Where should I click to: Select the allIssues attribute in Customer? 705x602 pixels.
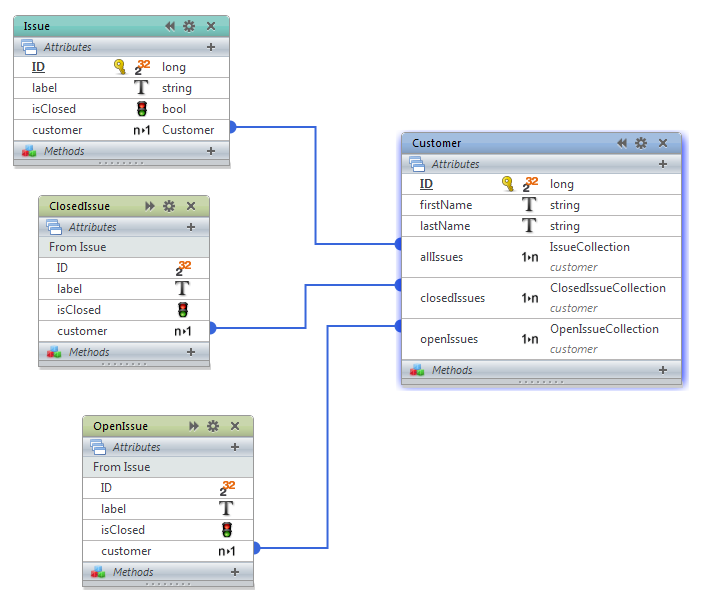coord(441,257)
